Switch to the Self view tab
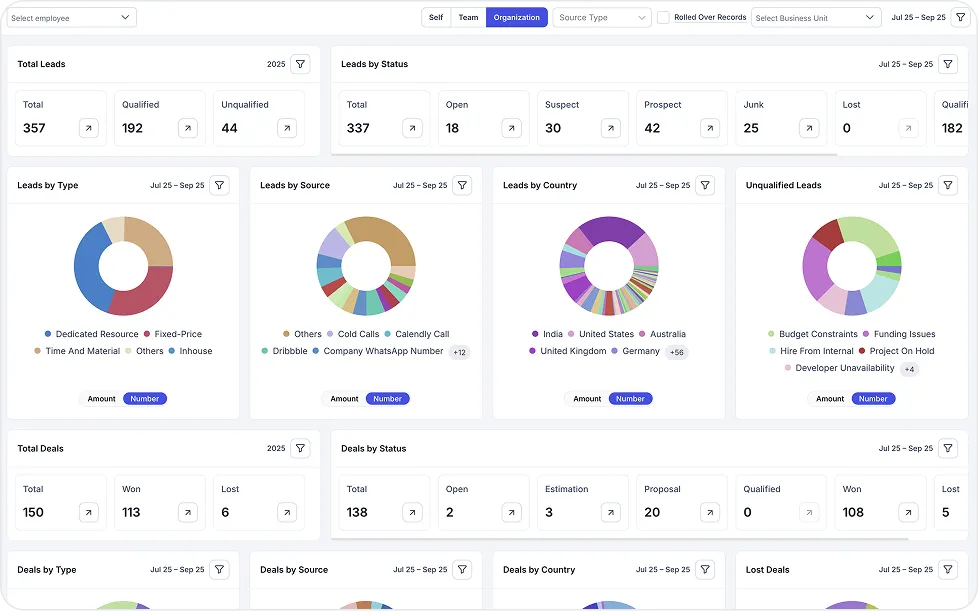 click(x=436, y=17)
